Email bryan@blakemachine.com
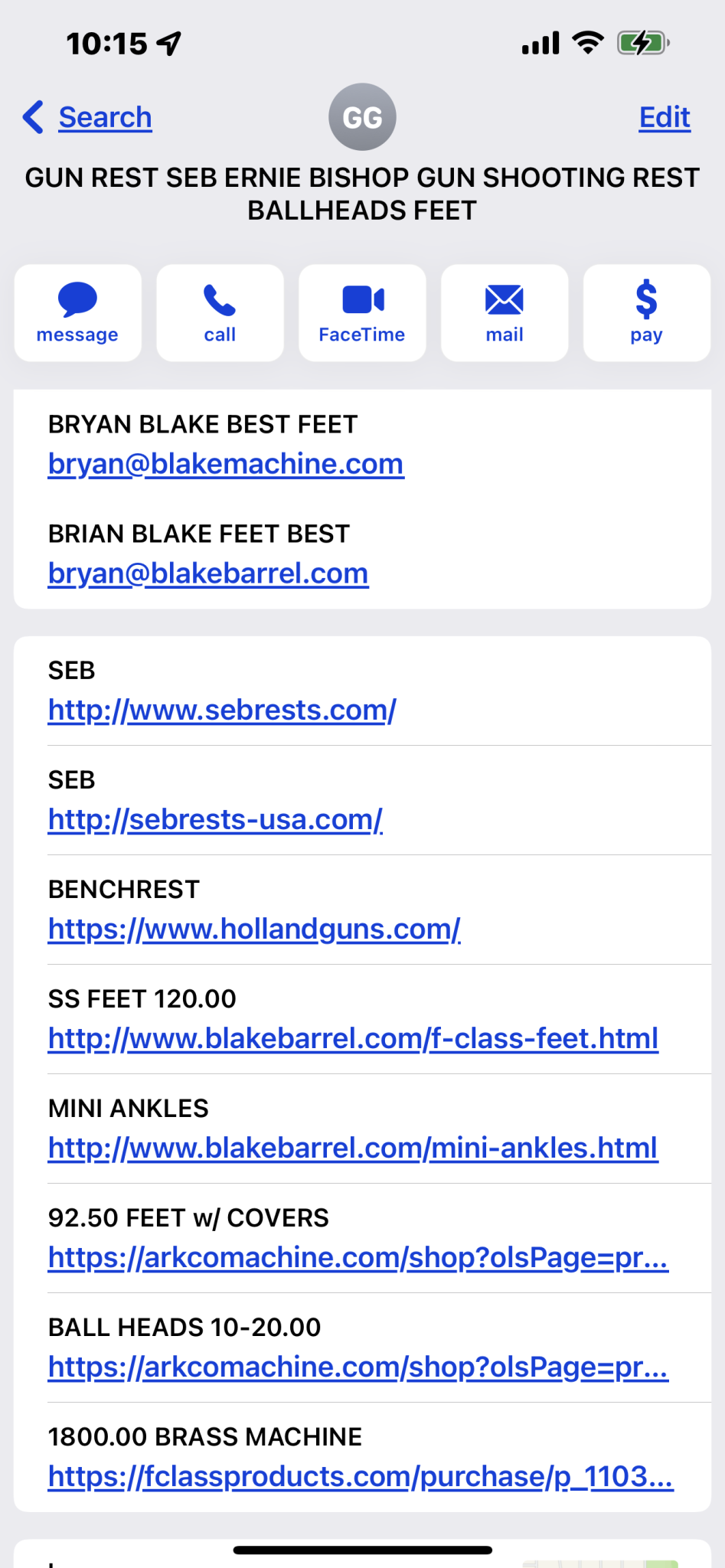 pyautogui.click(x=226, y=464)
